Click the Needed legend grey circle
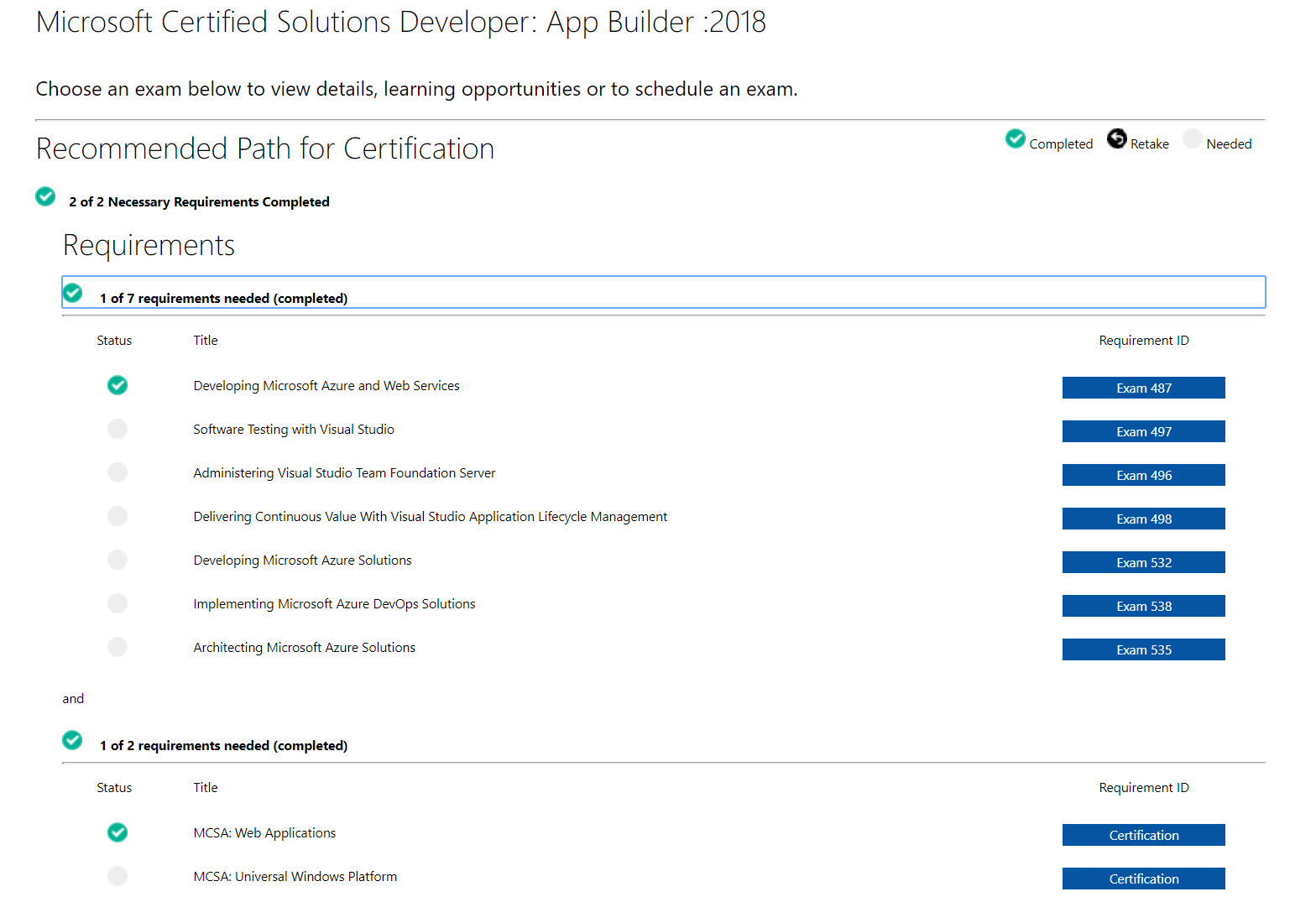Screen dimensions: 1316x923 pyautogui.click(x=1193, y=138)
